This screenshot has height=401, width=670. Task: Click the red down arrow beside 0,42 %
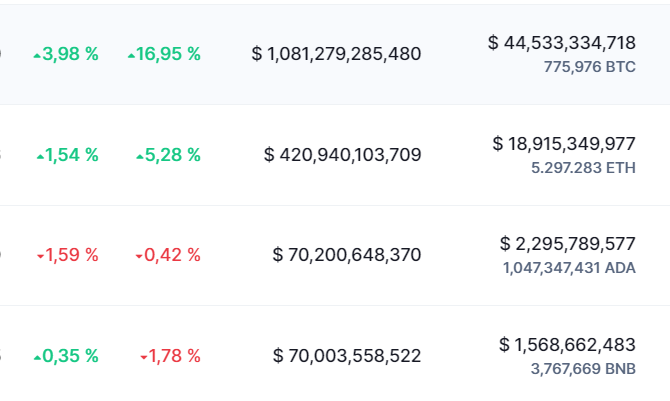[139, 257]
